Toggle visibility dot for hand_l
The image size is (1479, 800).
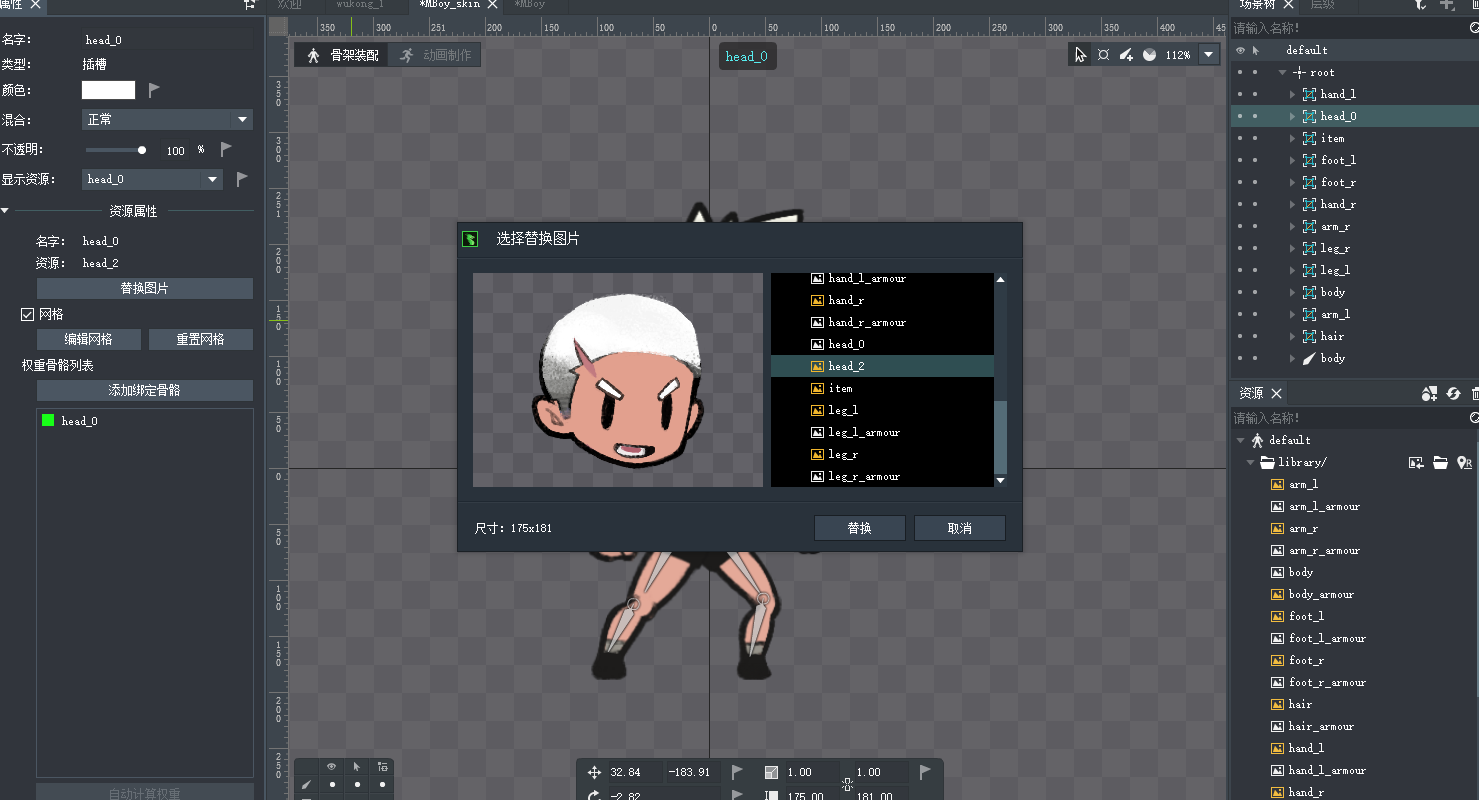[1240, 94]
